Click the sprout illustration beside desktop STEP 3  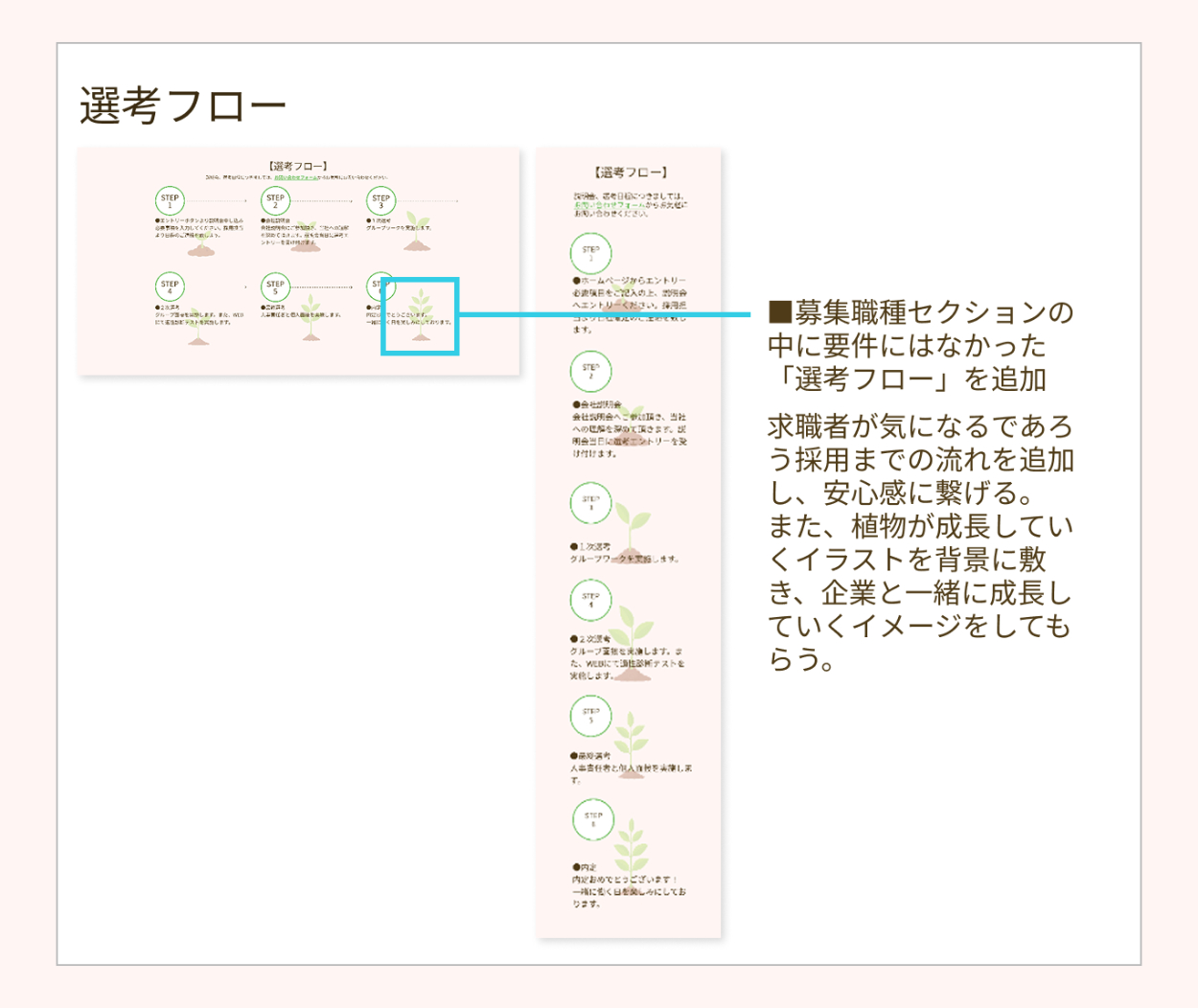(416, 232)
